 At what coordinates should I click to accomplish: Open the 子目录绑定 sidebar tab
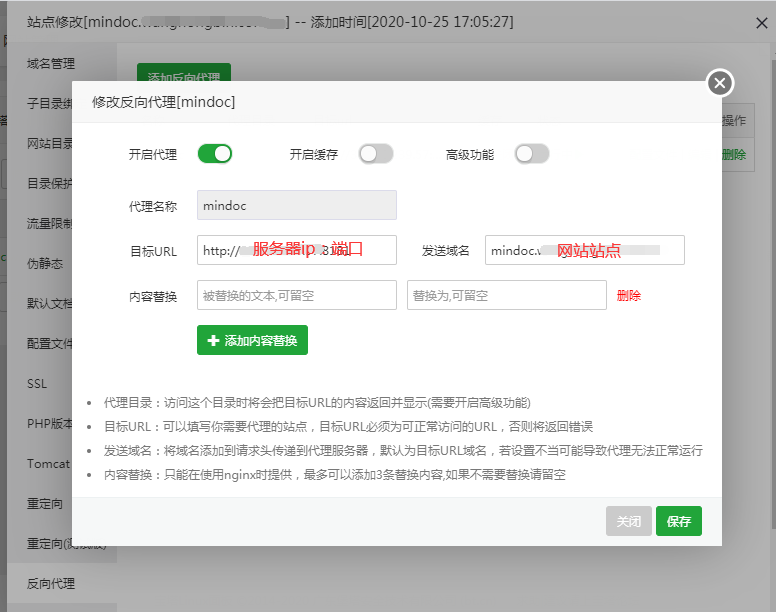[49, 103]
